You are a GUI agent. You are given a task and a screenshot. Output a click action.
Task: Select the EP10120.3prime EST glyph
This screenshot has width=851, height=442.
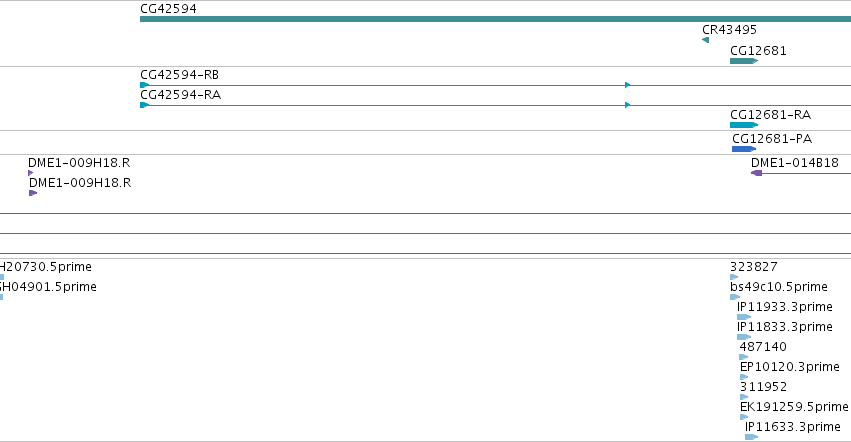click(744, 377)
